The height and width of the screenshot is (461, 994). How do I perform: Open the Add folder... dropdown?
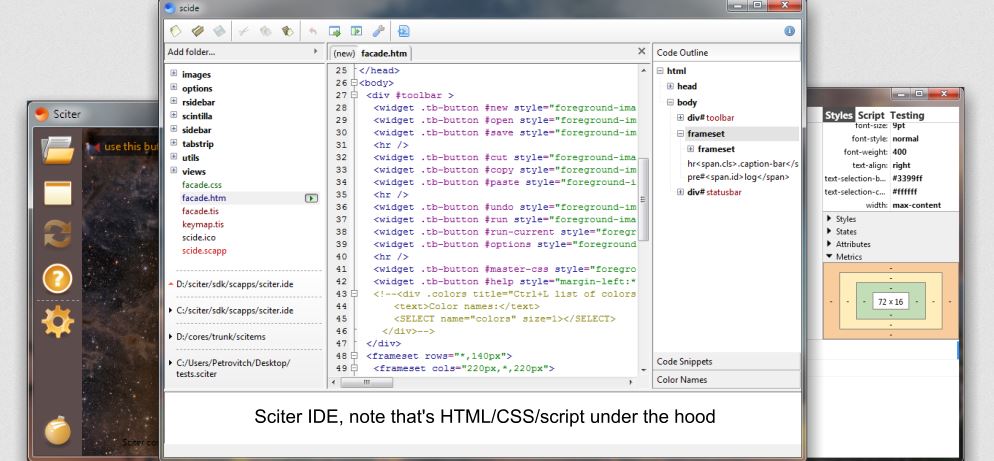click(245, 52)
